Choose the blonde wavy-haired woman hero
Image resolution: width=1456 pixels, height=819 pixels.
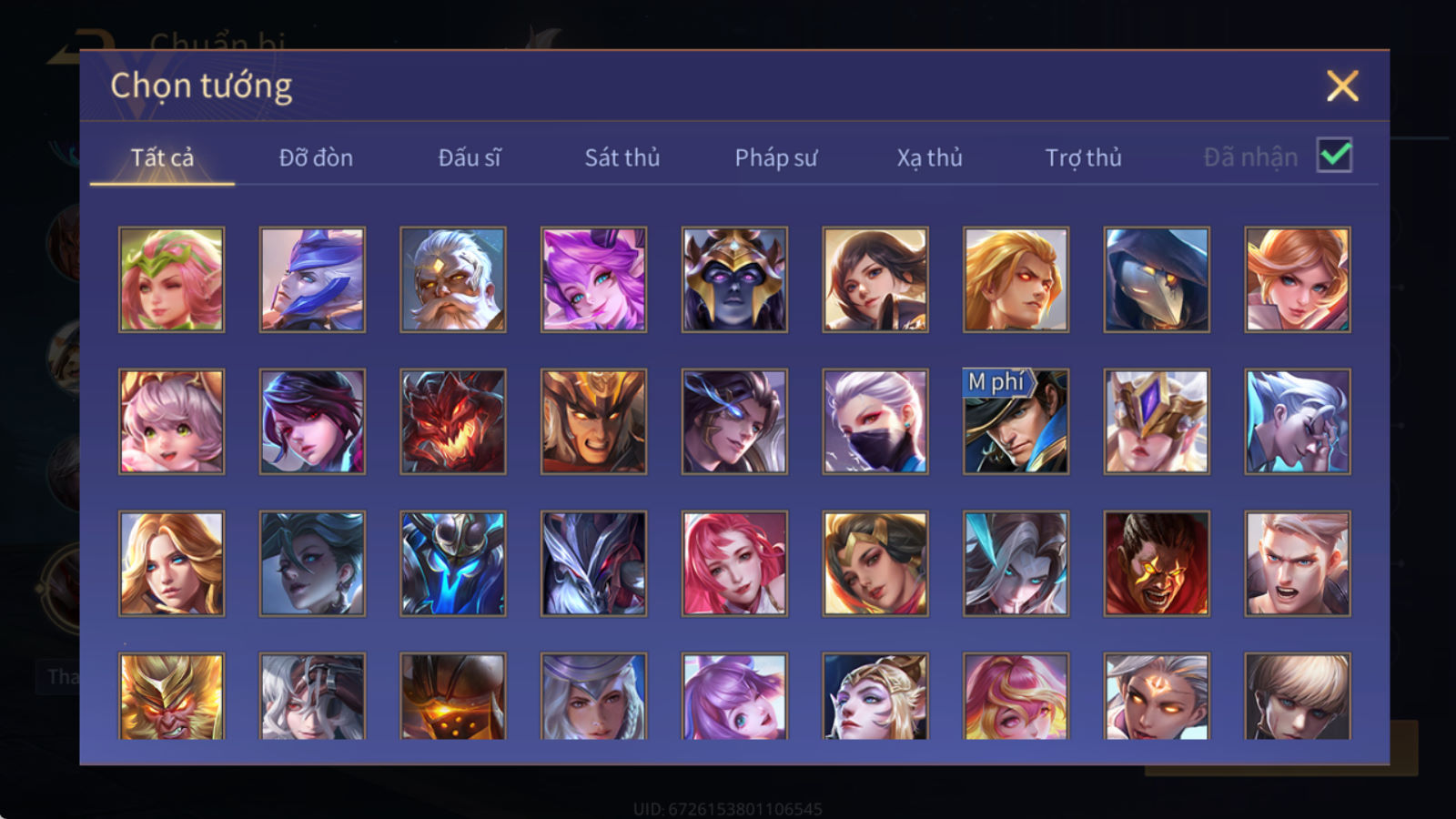point(172,563)
